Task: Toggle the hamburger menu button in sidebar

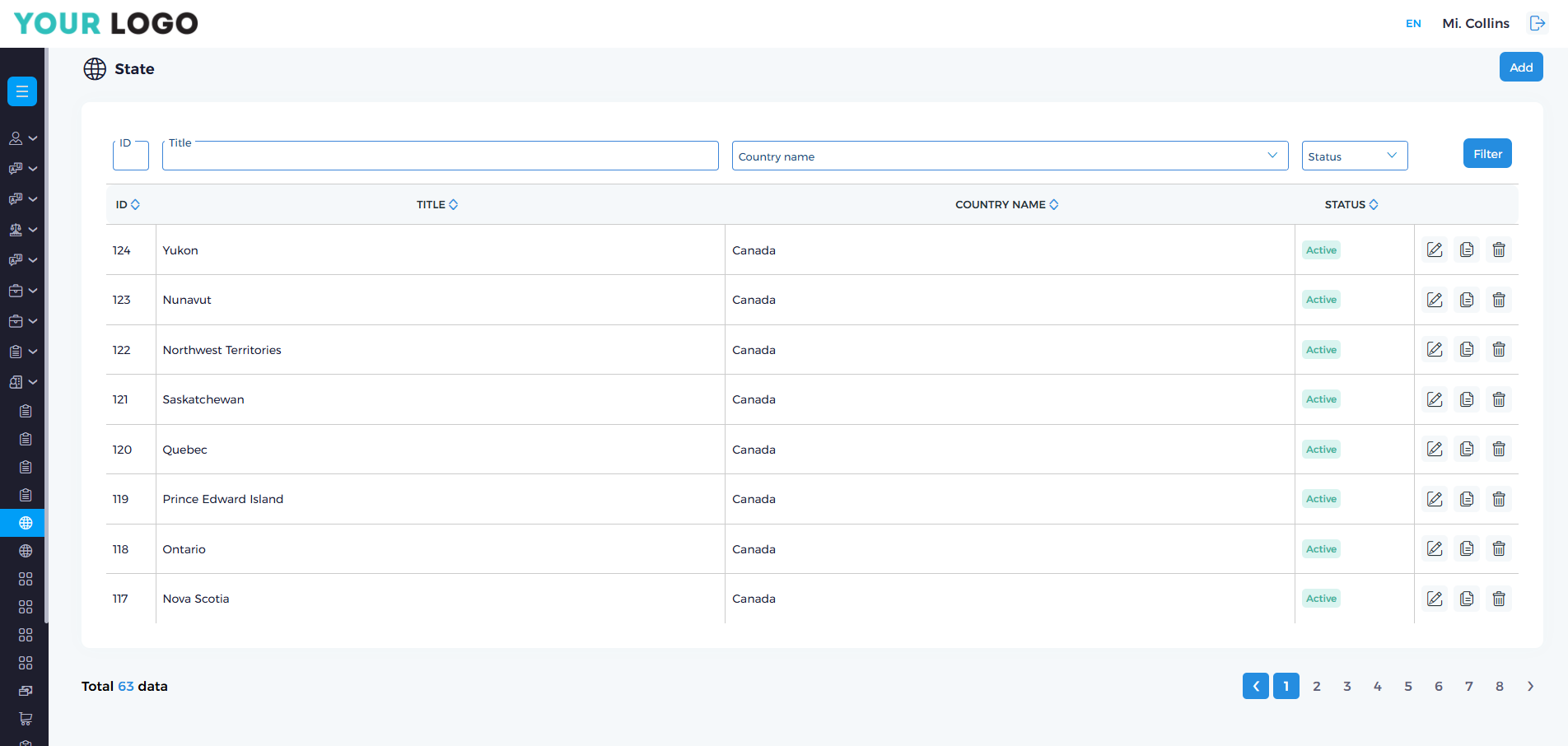Action: pyautogui.click(x=22, y=91)
